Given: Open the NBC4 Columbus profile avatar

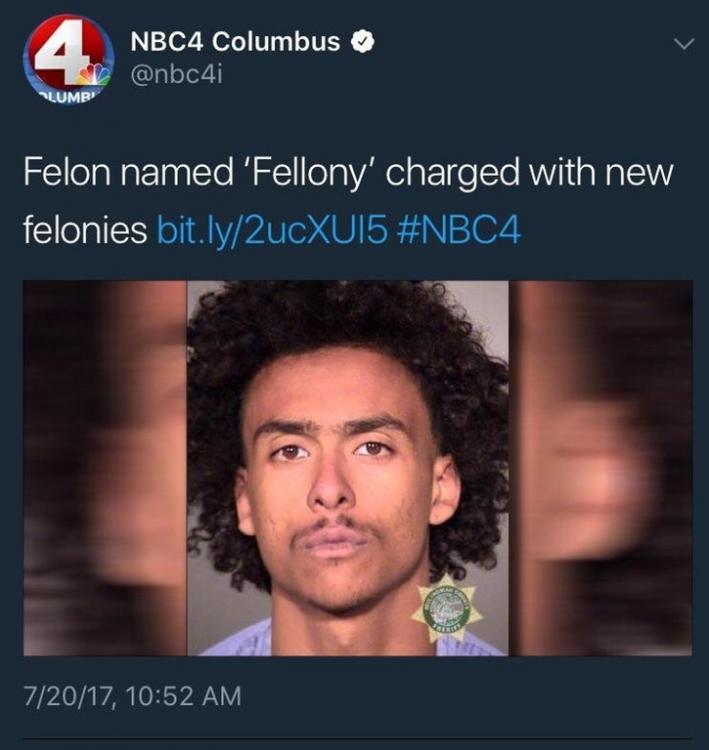Looking at the screenshot, I should [69, 59].
